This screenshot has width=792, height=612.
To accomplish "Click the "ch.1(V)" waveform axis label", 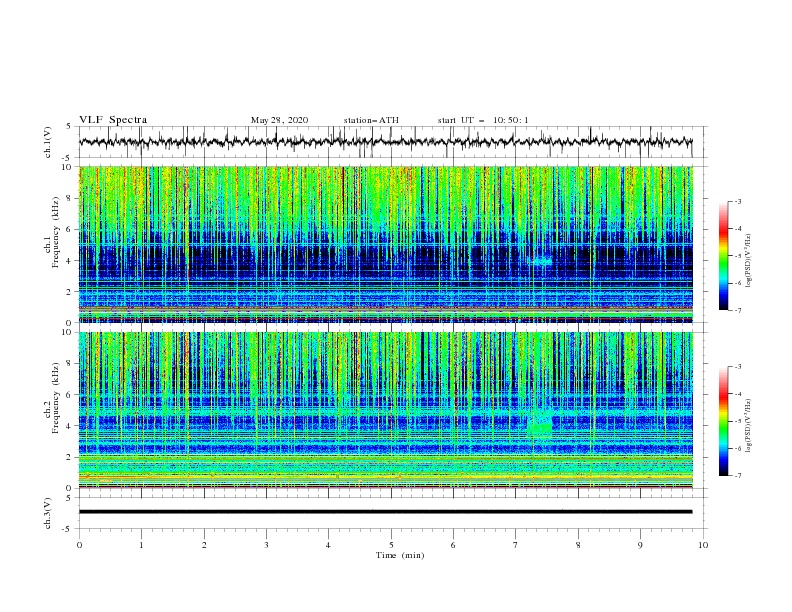I will pyautogui.click(x=48, y=142).
